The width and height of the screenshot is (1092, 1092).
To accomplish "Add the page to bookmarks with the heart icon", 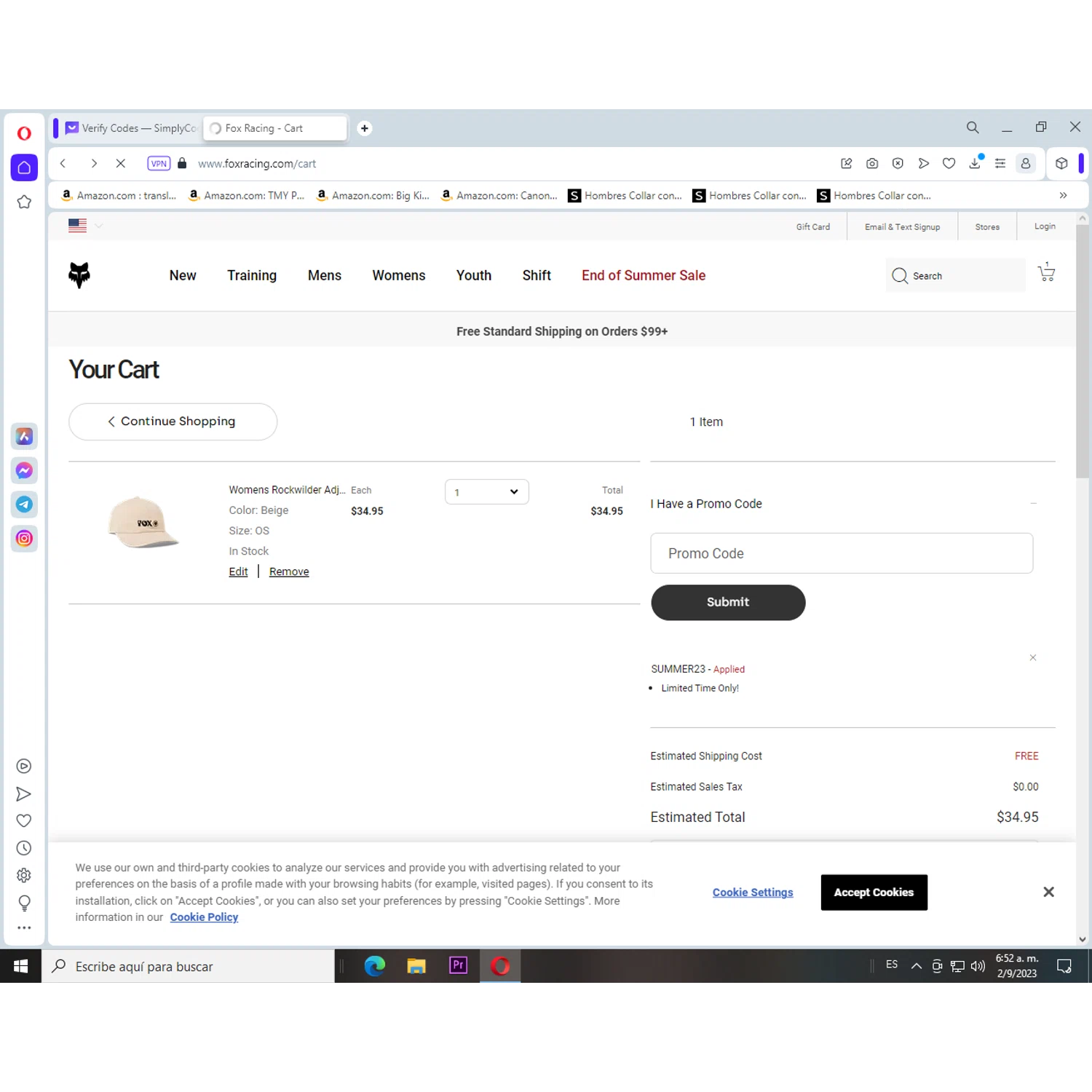I will point(949,164).
